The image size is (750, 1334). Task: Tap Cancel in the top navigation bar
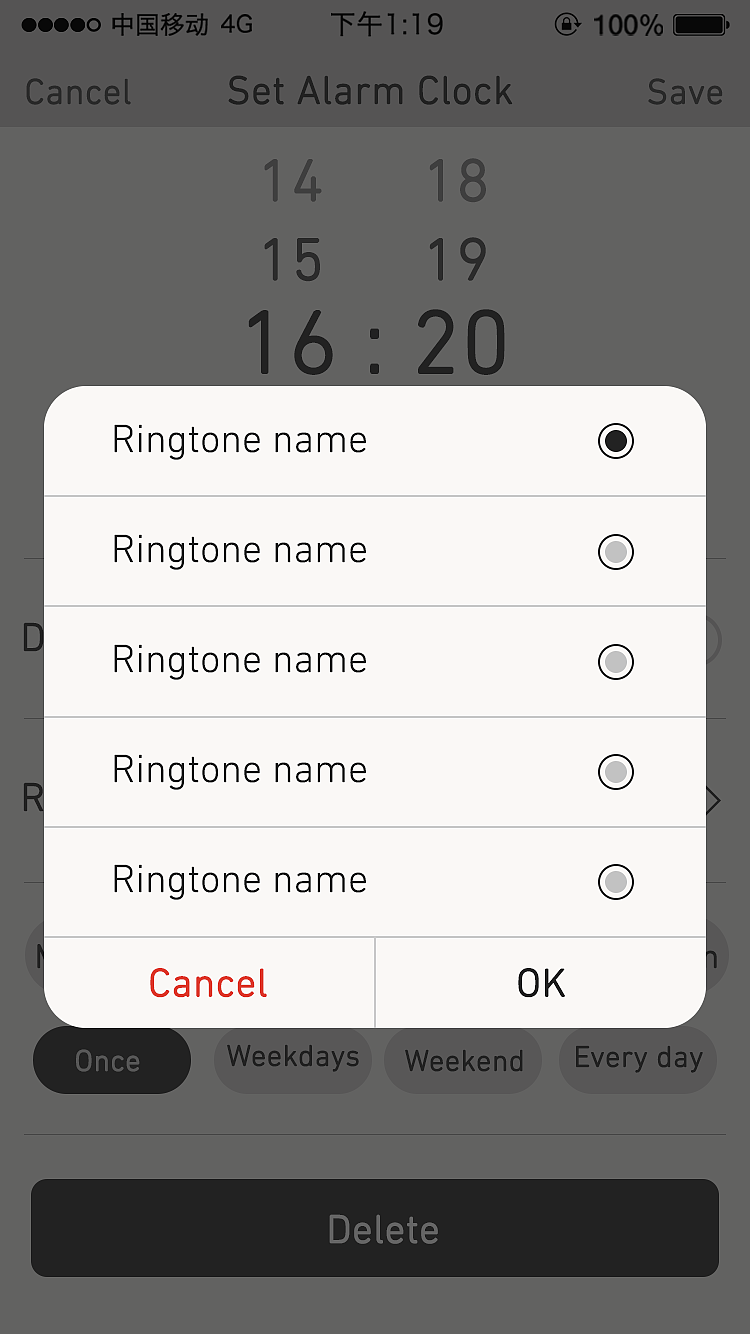tap(78, 92)
